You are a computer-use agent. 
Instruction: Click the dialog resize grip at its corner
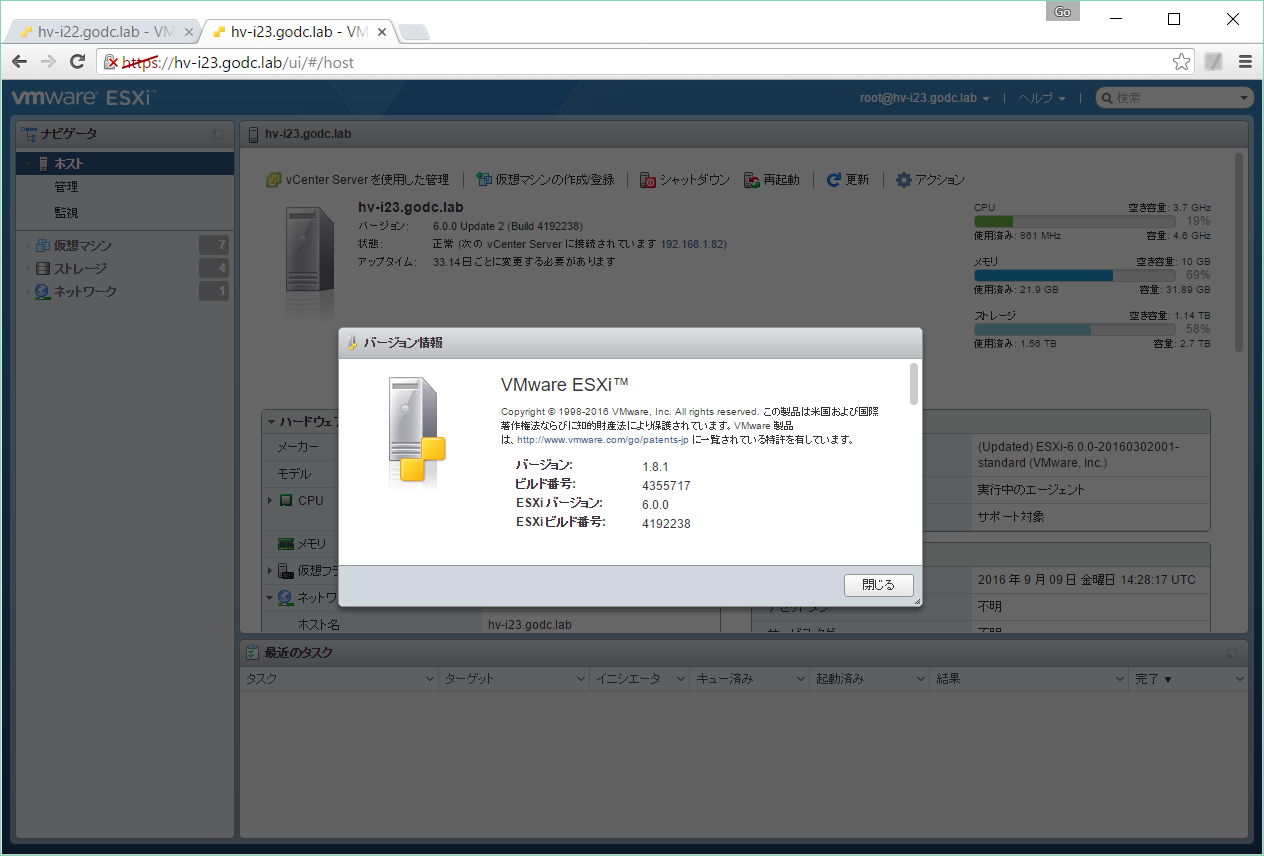(916, 601)
